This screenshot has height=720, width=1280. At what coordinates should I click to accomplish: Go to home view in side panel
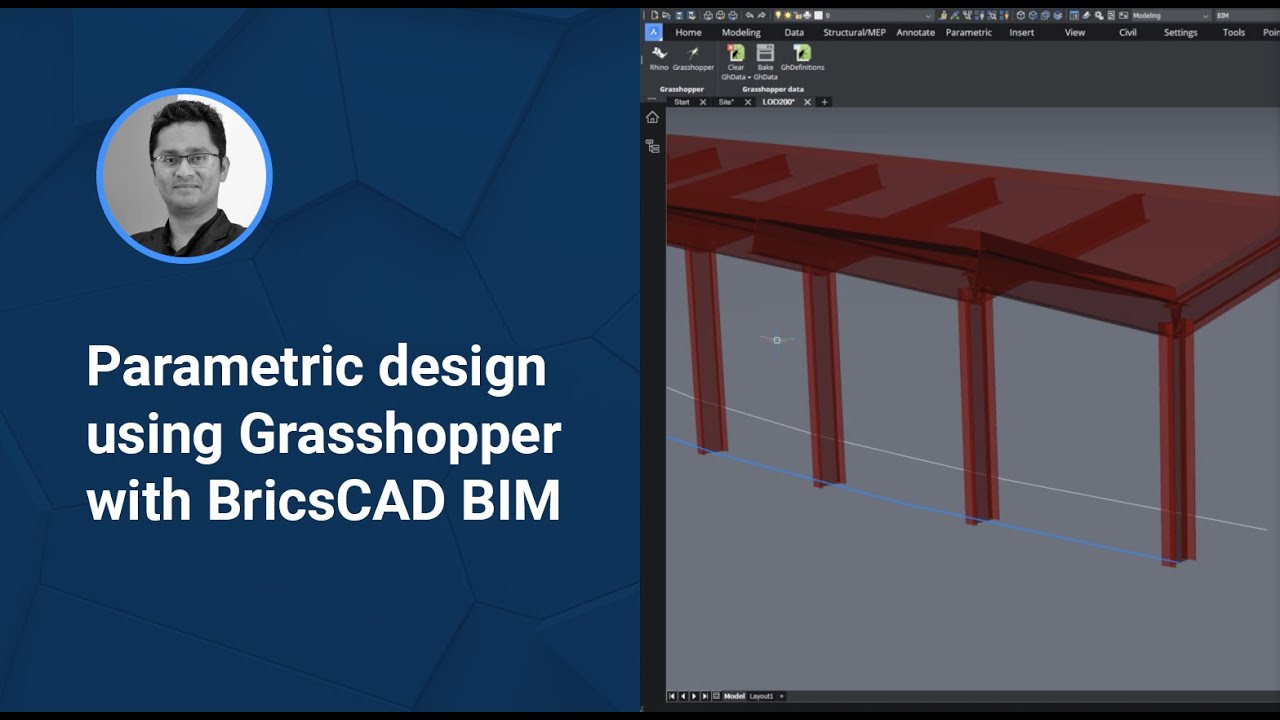[652, 117]
